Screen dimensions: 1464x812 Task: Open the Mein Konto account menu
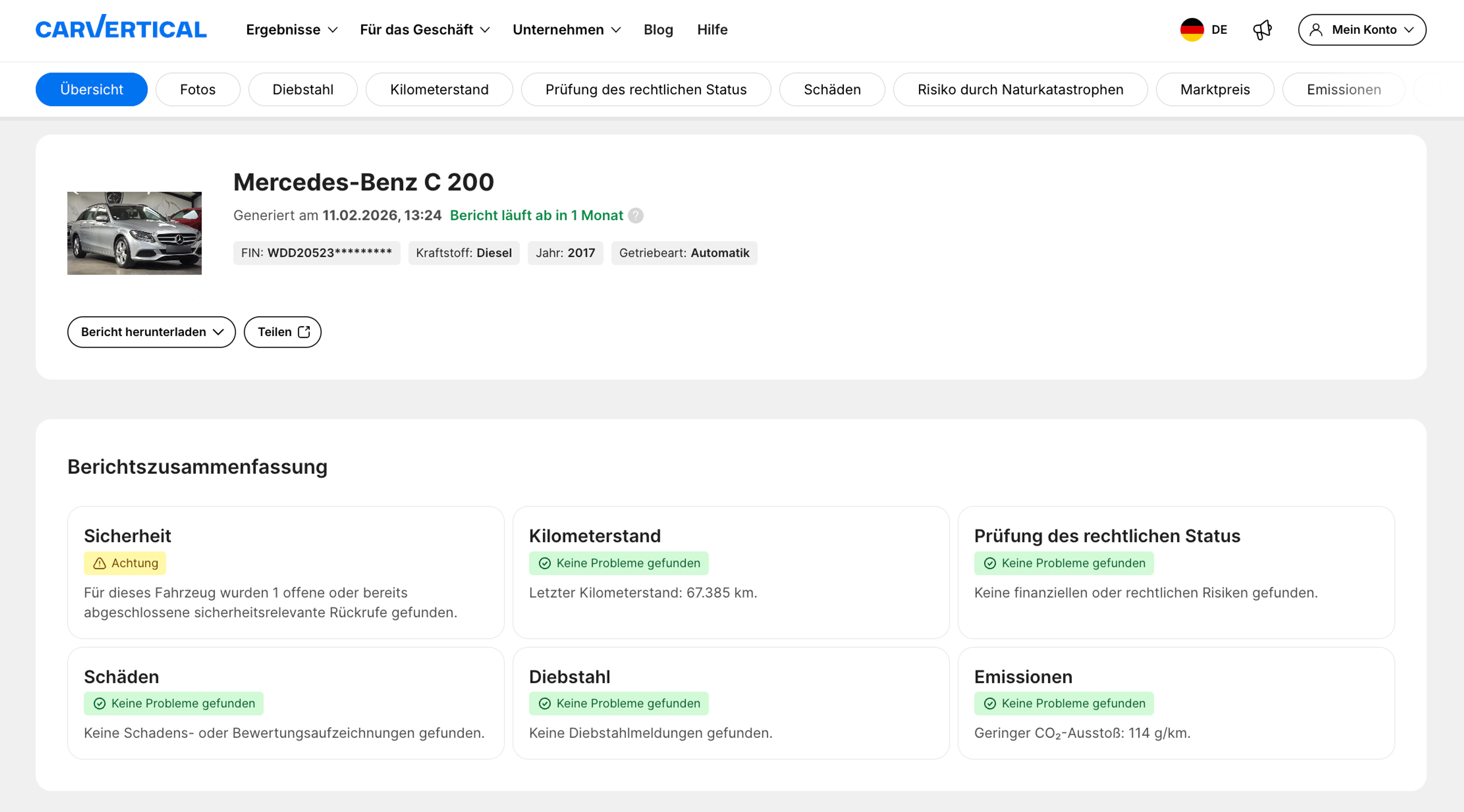point(1362,30)
